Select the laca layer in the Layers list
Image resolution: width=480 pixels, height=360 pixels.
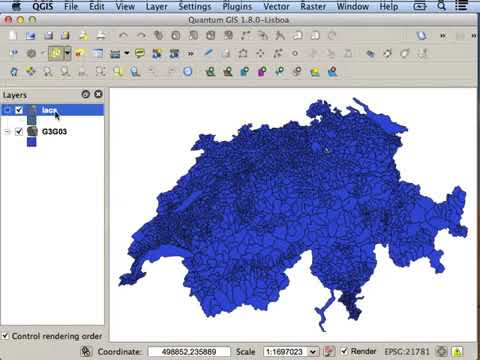point(53,110)
